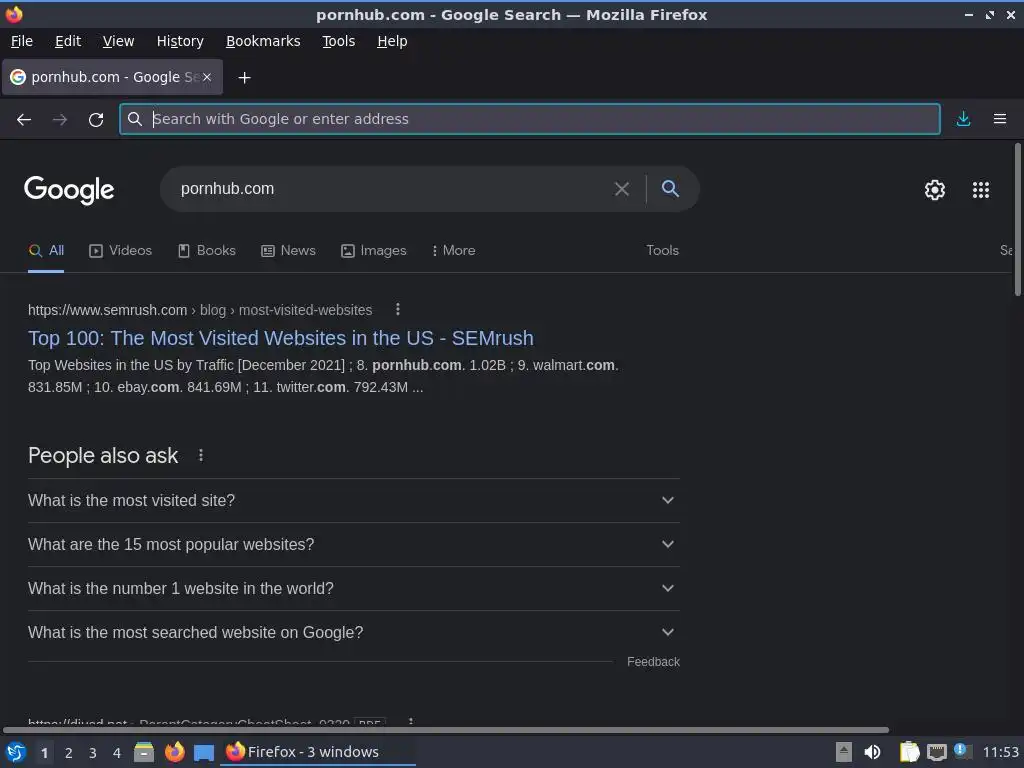1024x768 pixels.
Task: Switch to Books results
Action: 207,251
